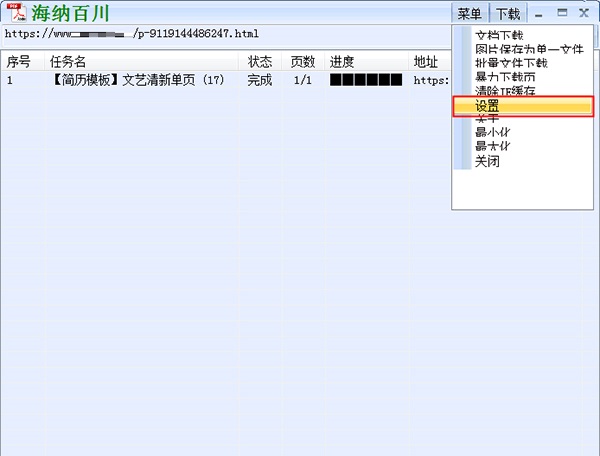Choose 最小化 in the dropdown menu
This screenshot has height=456, width=600.
493,132
